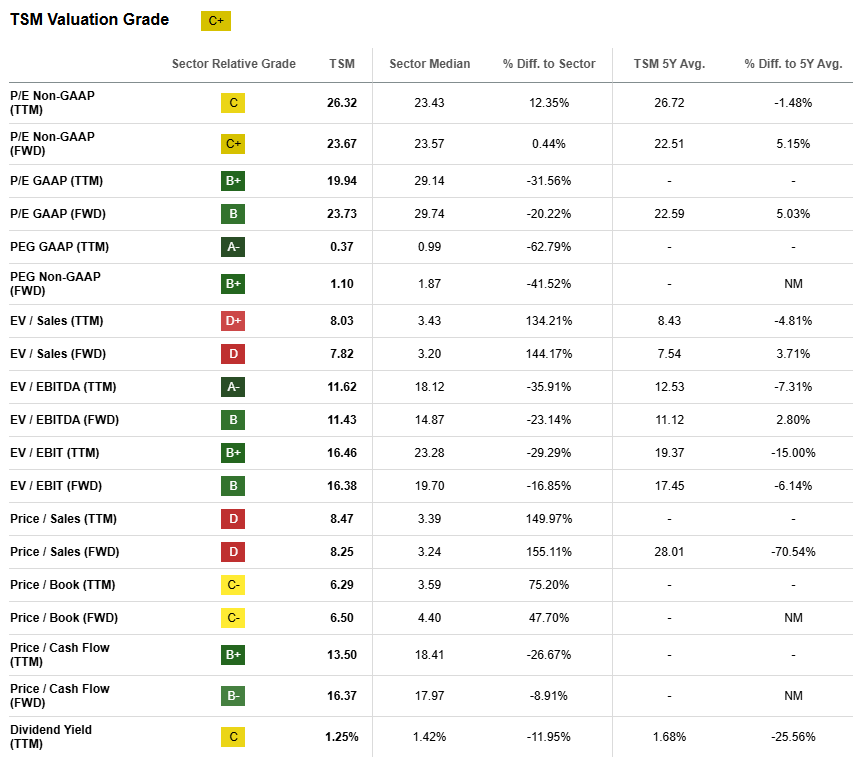Image resolution: width=856 pixels, height=757 pixels.
Task: Click the C- grade for Price / Book (TTM)
Action: [x=232, y=584]
